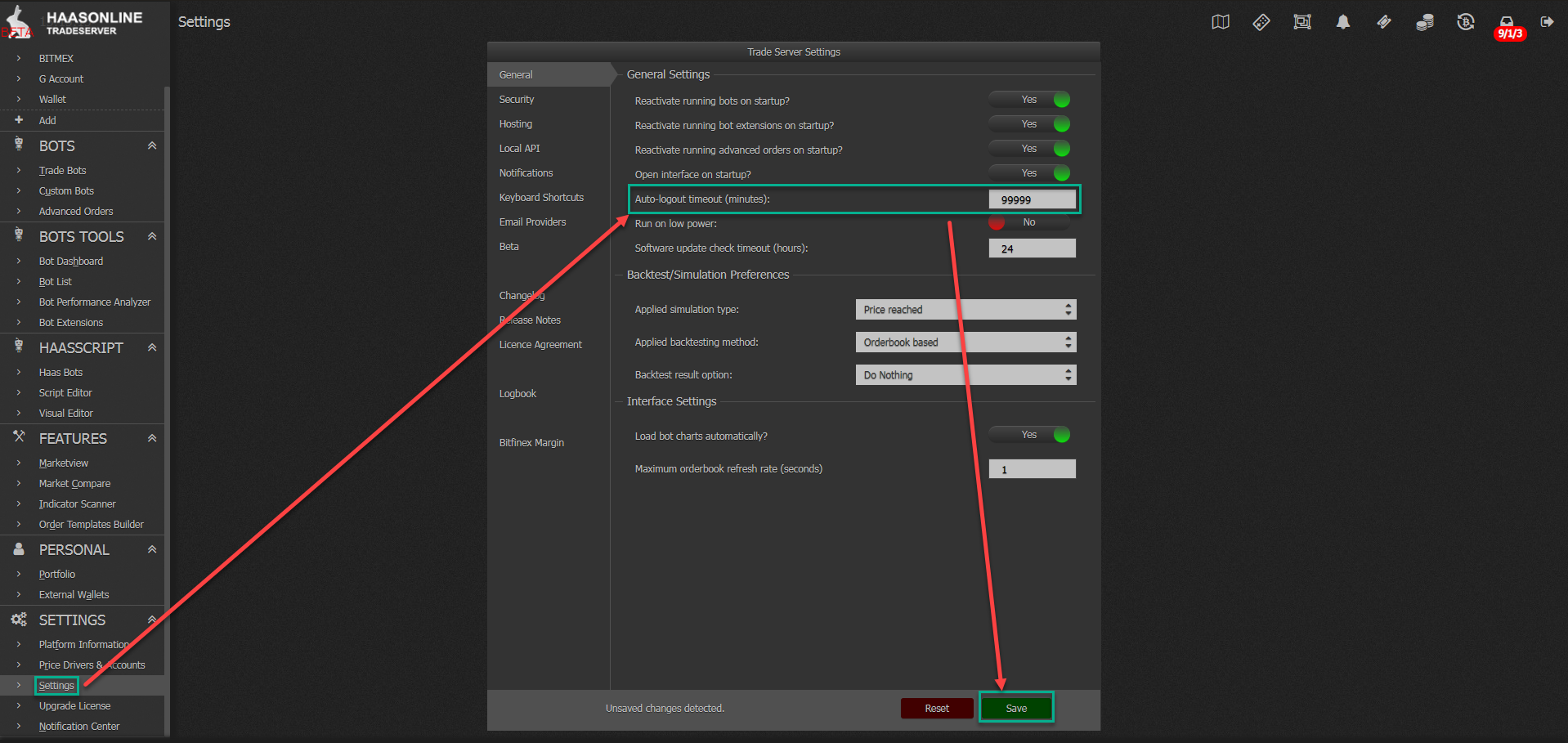Open Upgrade License in sidebar
1568x743 pixels.
coord(74,705)
